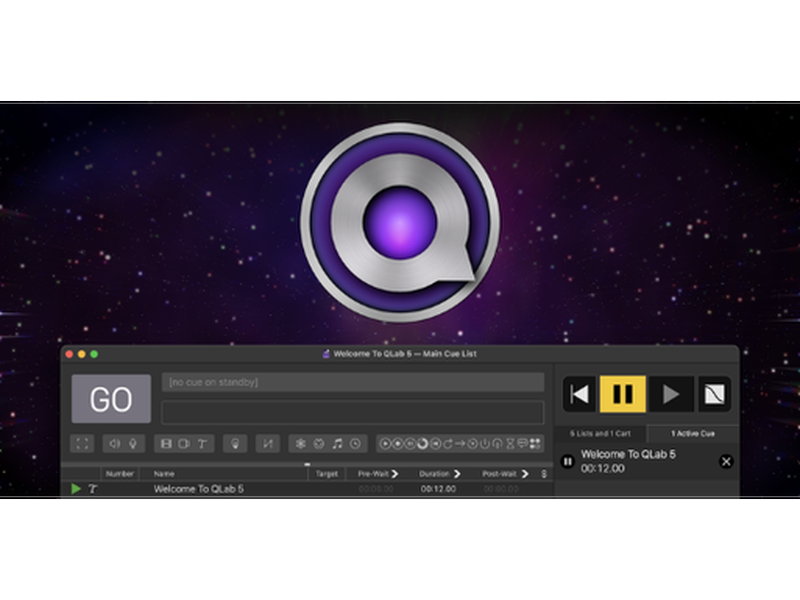Add a Network cue with snowflake-like icon
This screenshot has height=600, width=800.
301,443
